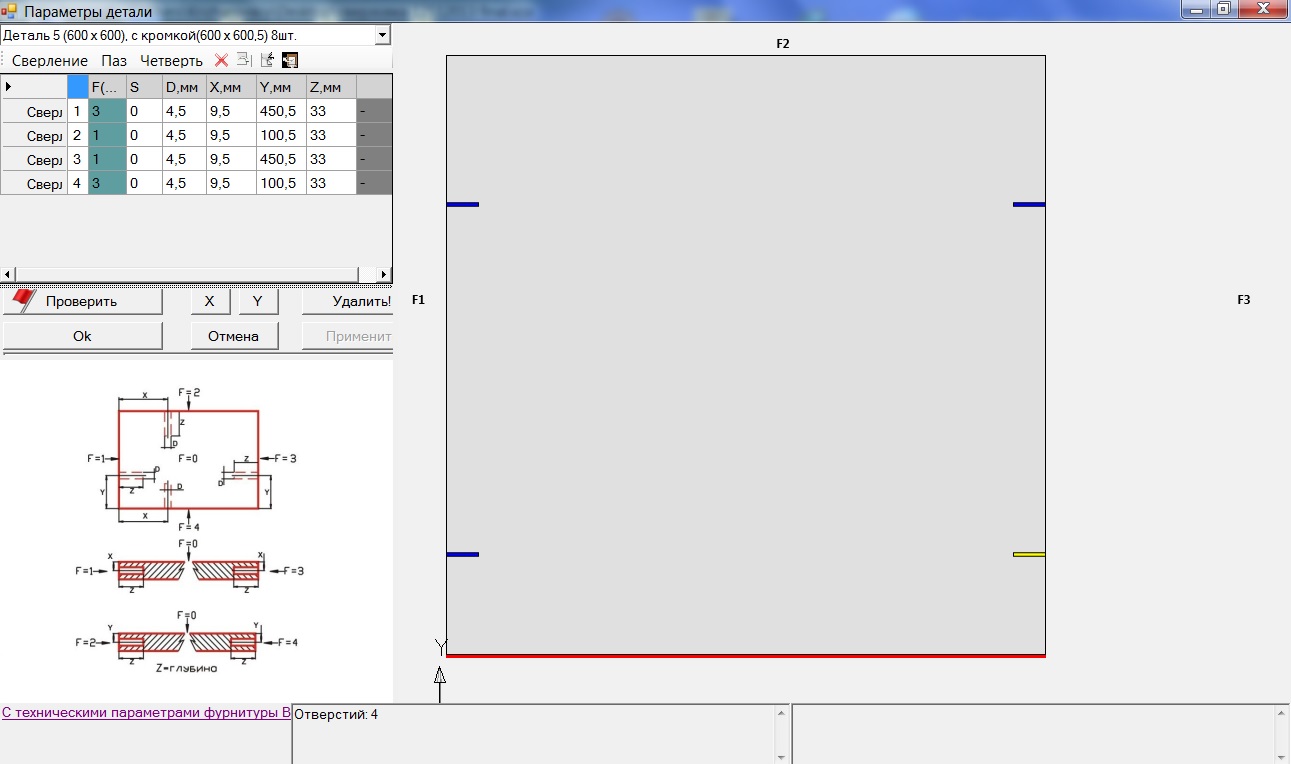Click the S column header
Image resolution: width=1291 pixels, height=764 pixels.
[x=144, y=87]
